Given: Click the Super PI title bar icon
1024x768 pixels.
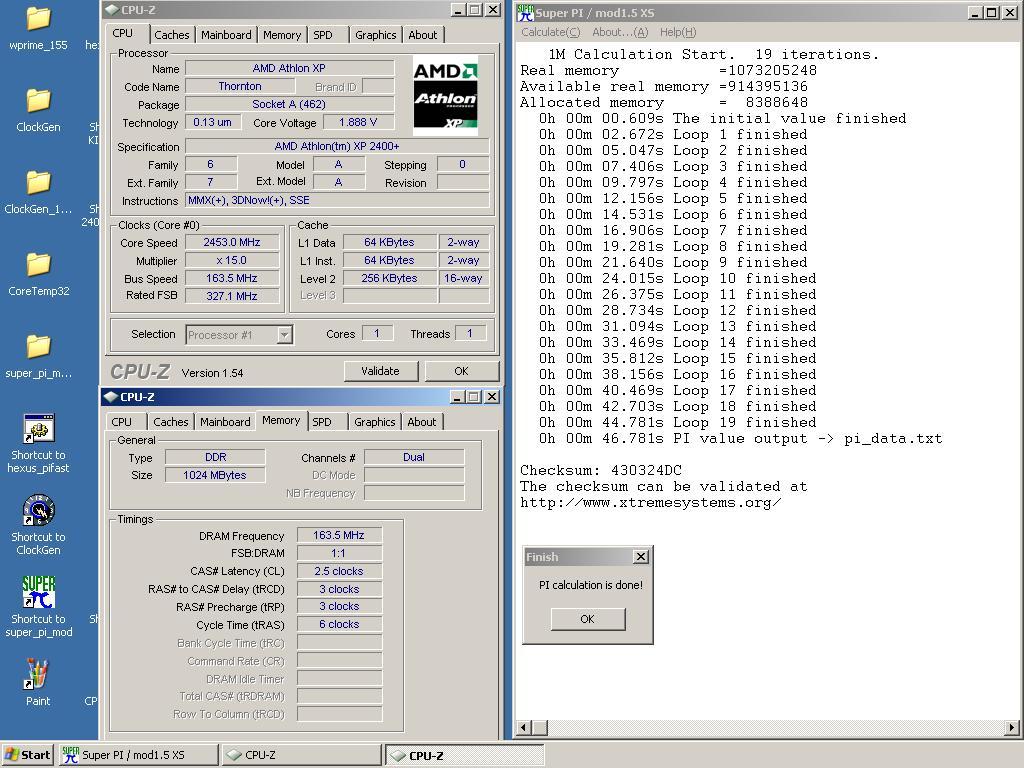Looking at the screenshot, I should [525, 12].
